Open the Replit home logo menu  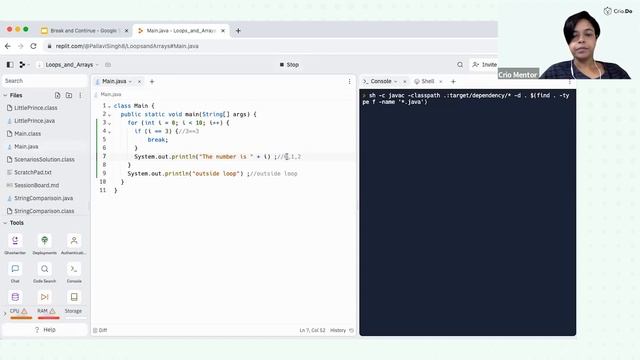pos(22,64)
